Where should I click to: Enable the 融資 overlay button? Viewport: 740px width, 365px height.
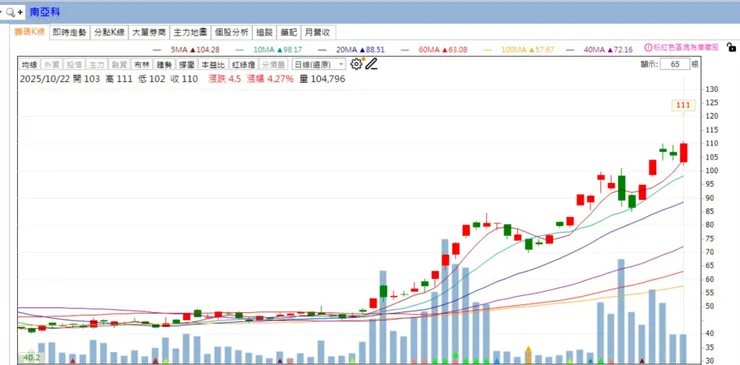click(x=119, y=65)
